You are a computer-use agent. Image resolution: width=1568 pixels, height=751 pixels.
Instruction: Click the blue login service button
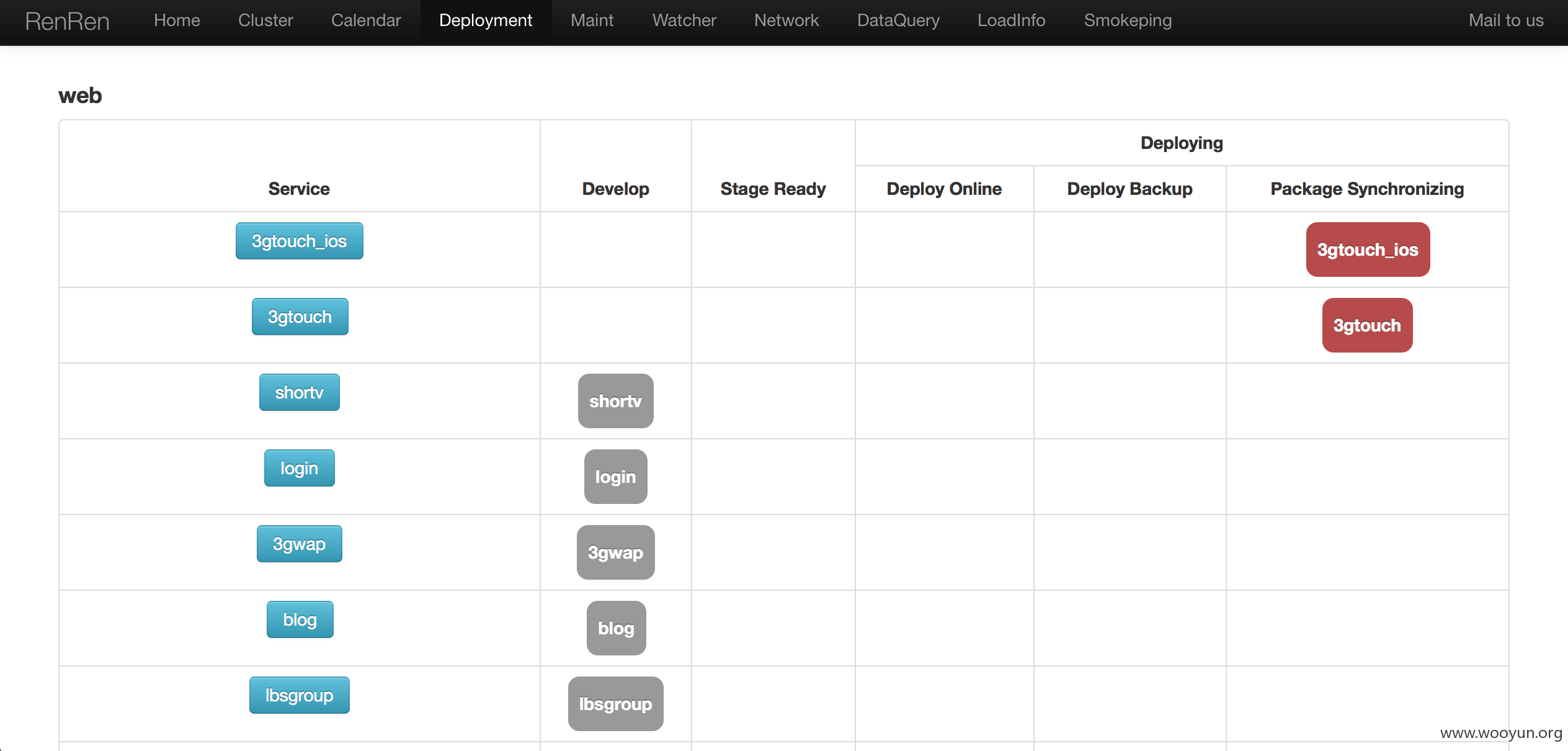point(299,468)
